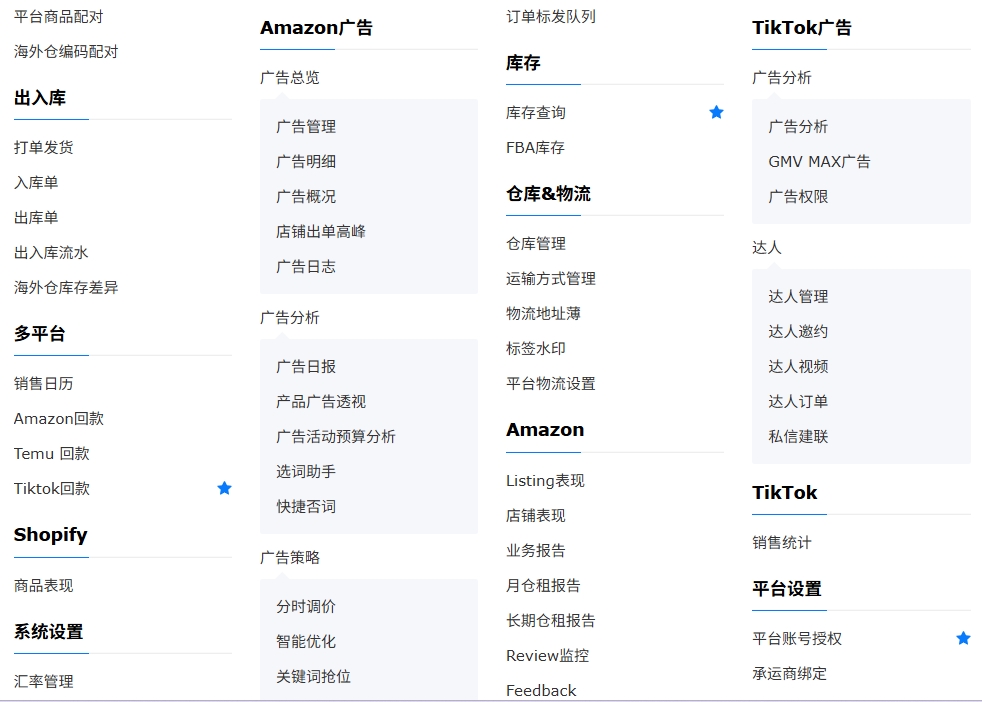
Task: Open Amazon 广告管理
Action: coord(306,126)
